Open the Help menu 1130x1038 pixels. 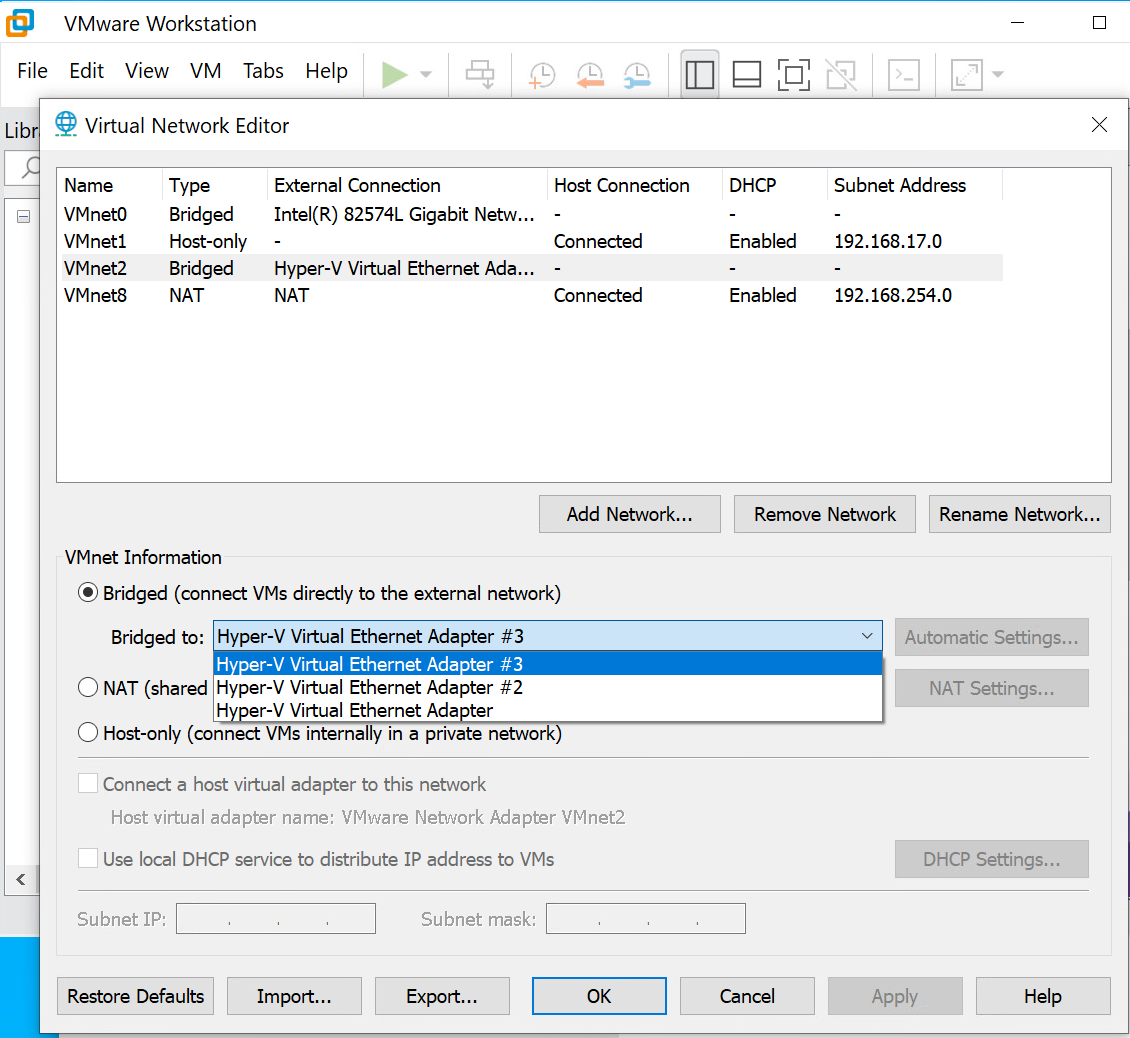326,71
